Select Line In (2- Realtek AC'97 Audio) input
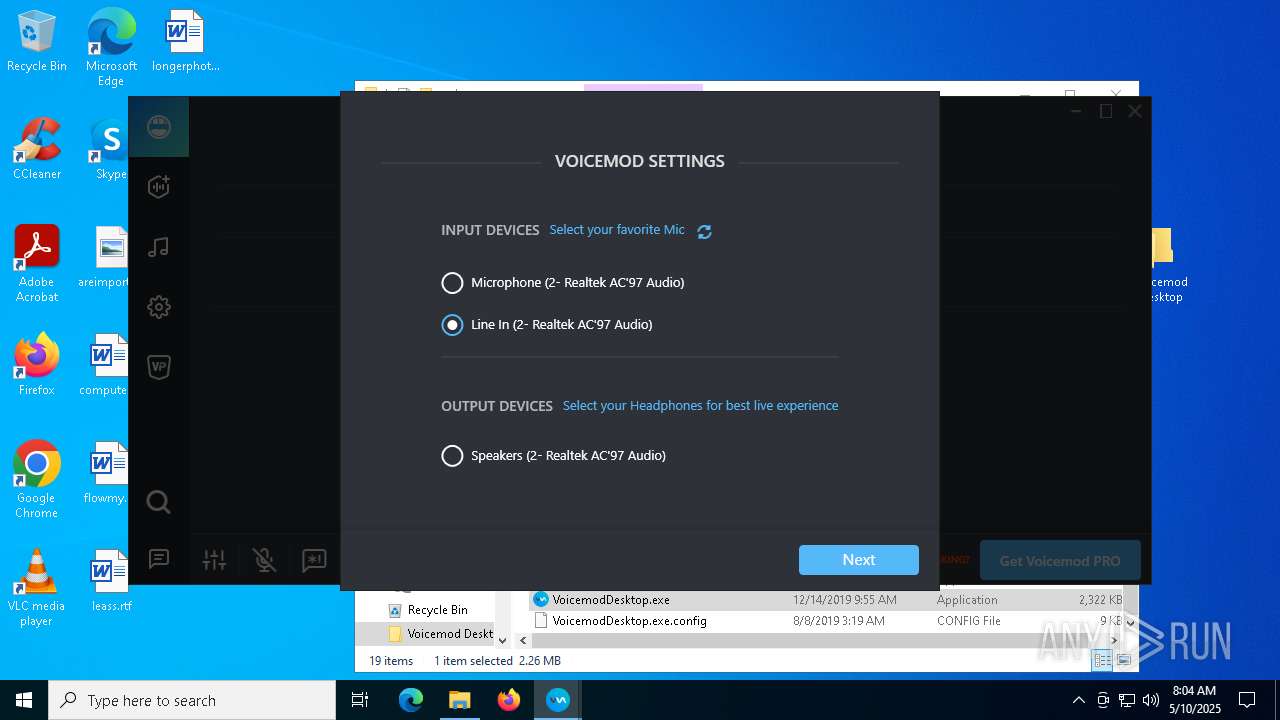 click(x=547, y=325)
